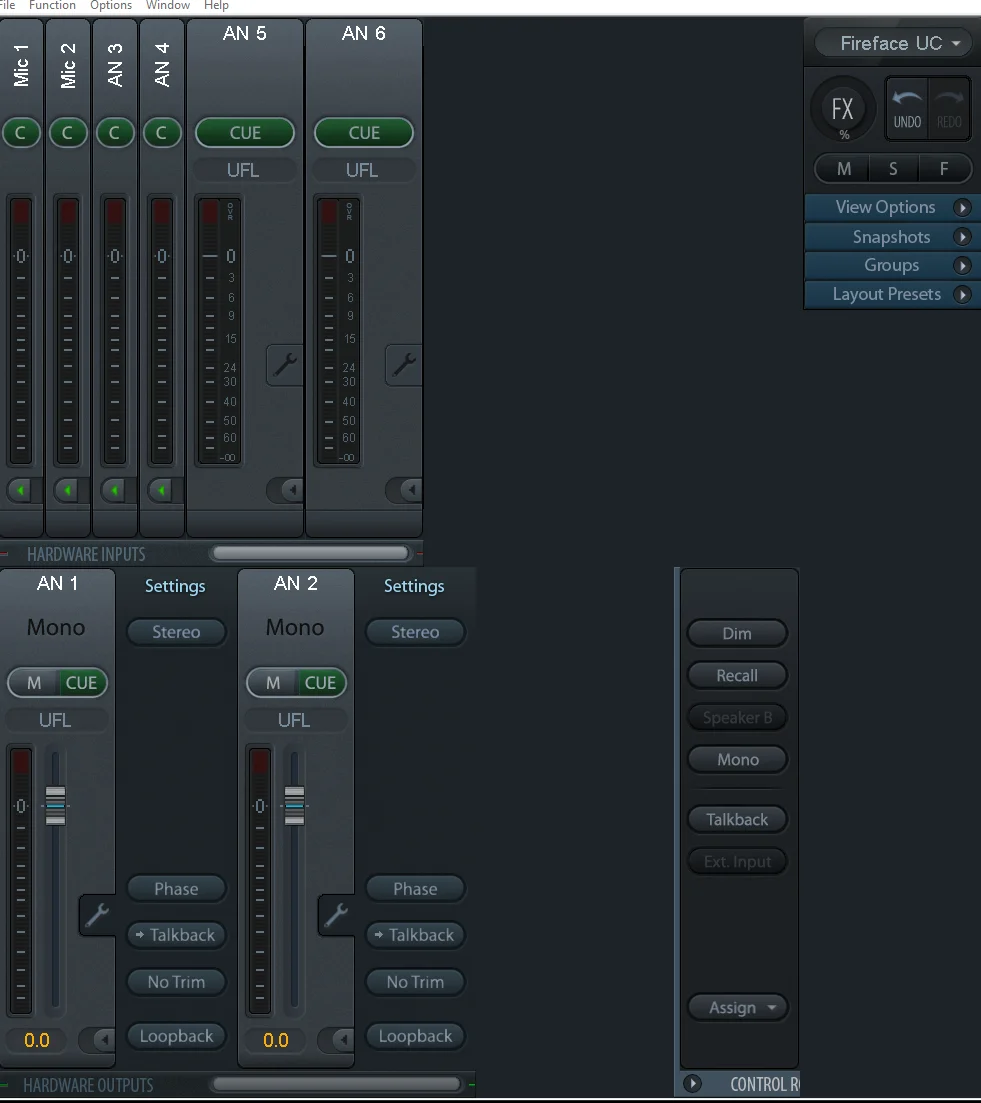Click the green arrow under Mic 1
The image size is (981, 1103).
(x=21, y=490)
